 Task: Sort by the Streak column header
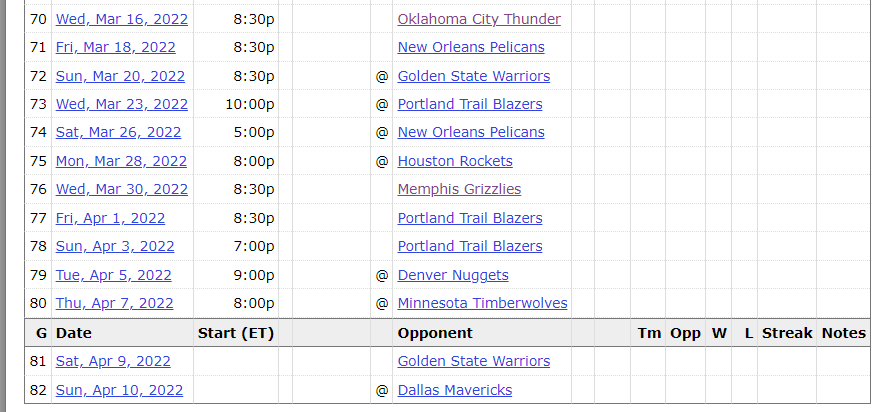coord(787,333)
